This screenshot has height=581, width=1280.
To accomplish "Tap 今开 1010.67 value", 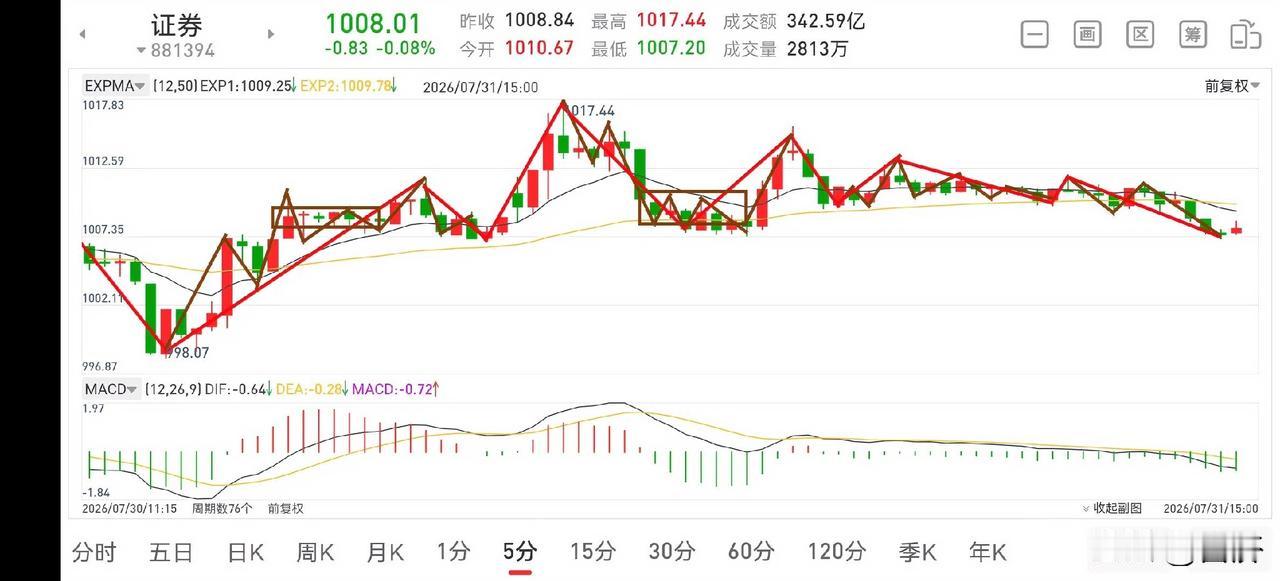I will 516,48.
